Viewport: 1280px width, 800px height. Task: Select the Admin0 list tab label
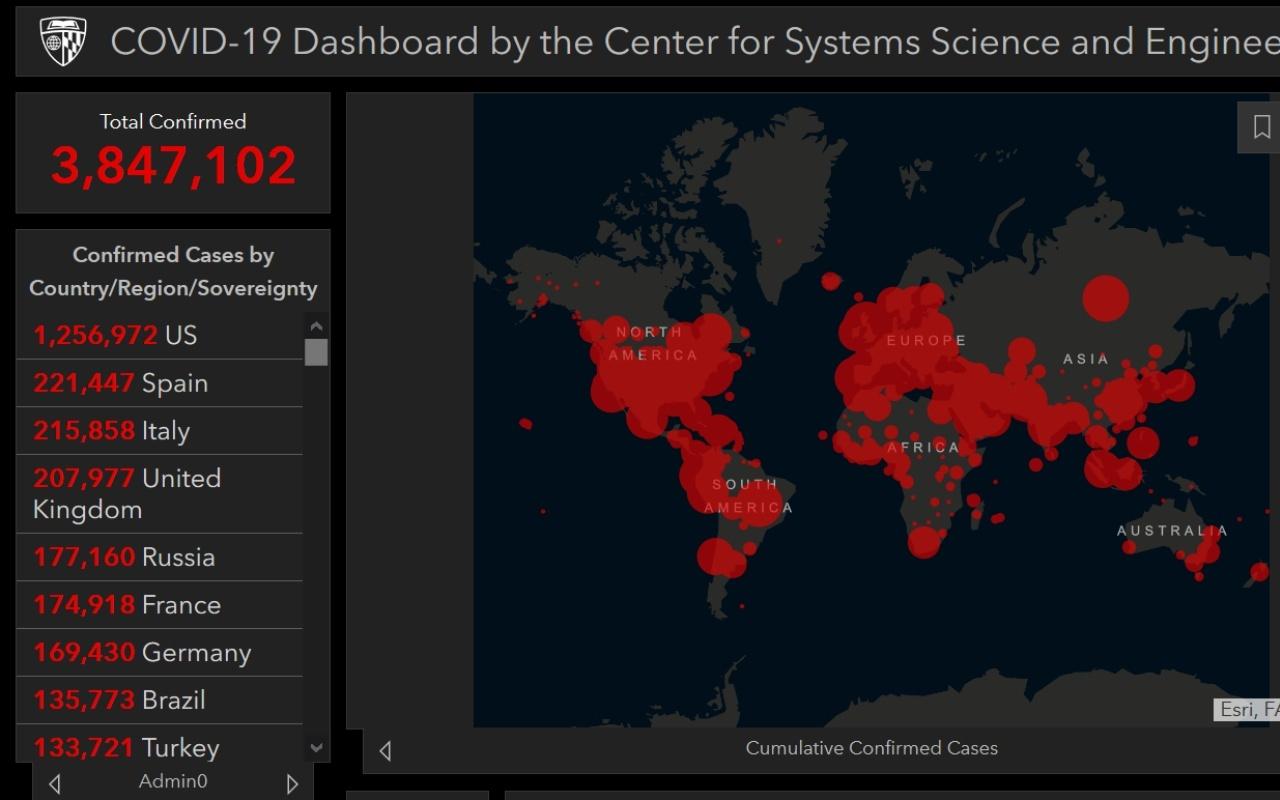(x=173, y=782)
